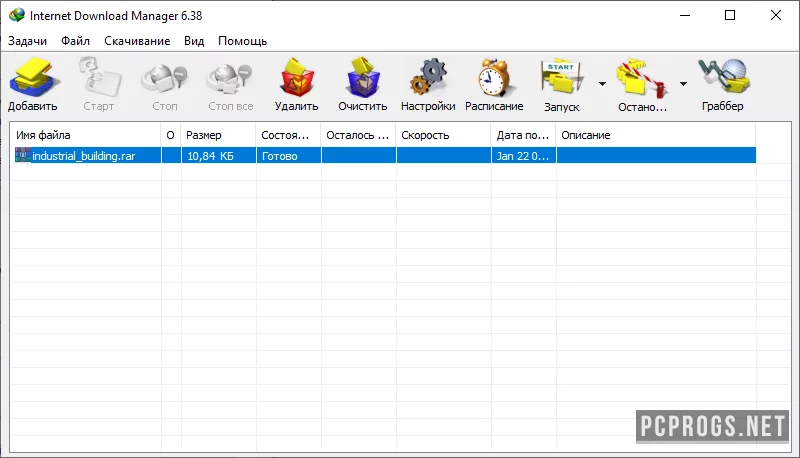Sort by the Имя файла column header
The height and width of the screenshot is (458, 800).
click(86, 135)
